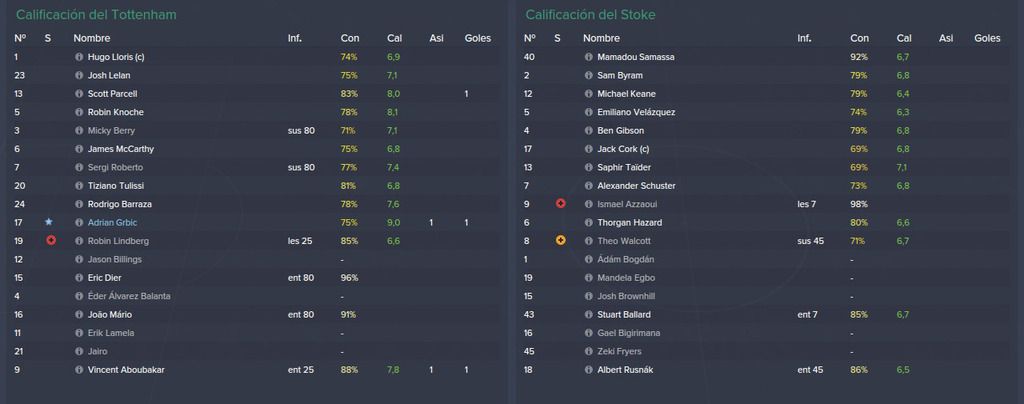Image resolution: width=1024 pixels, height=404 pixels.
Task: Click red injury icon on Robin Lindberg row
Action: [51, 241]
